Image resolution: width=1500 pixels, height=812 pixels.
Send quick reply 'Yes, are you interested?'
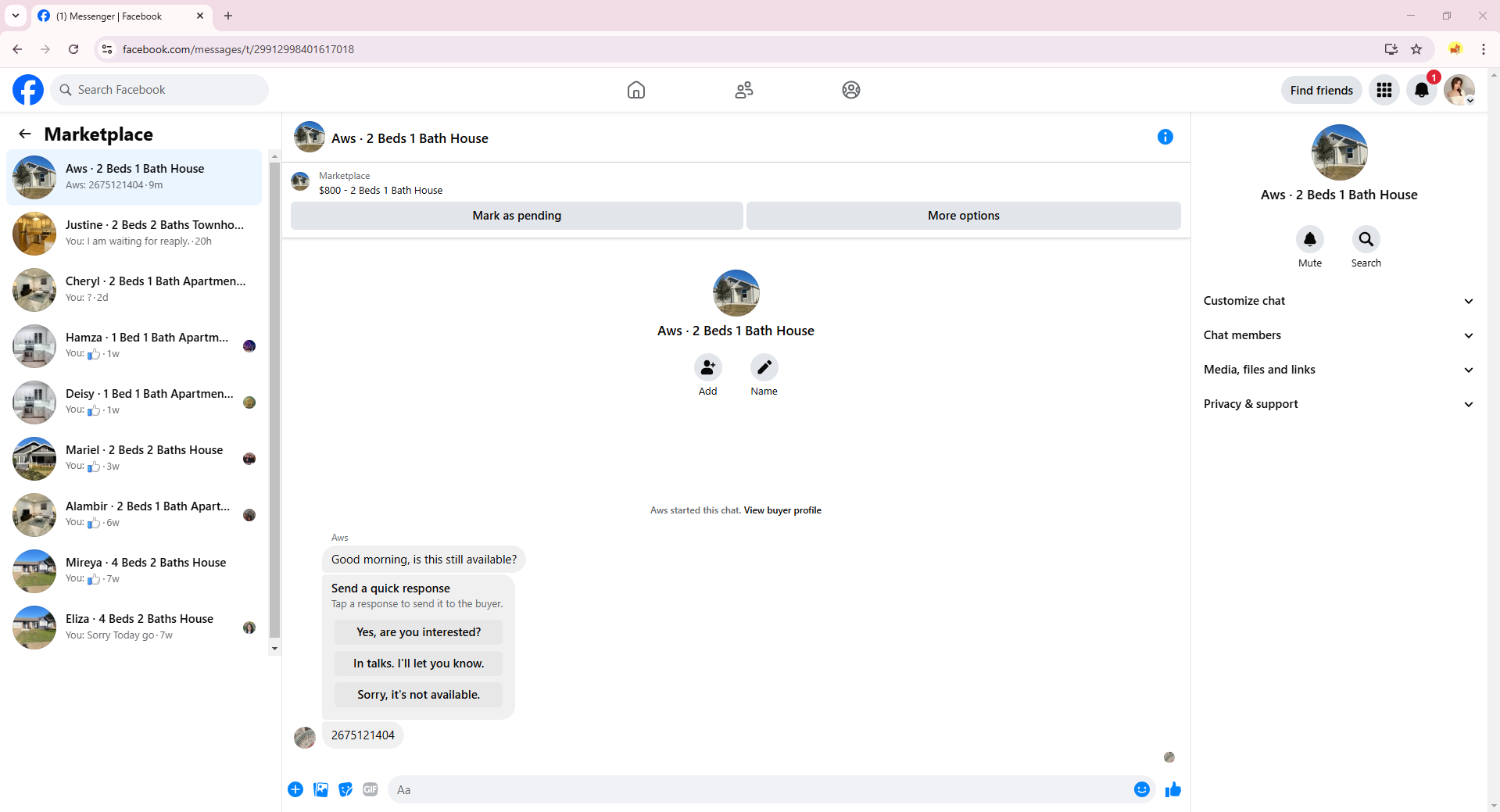[419, 632]
